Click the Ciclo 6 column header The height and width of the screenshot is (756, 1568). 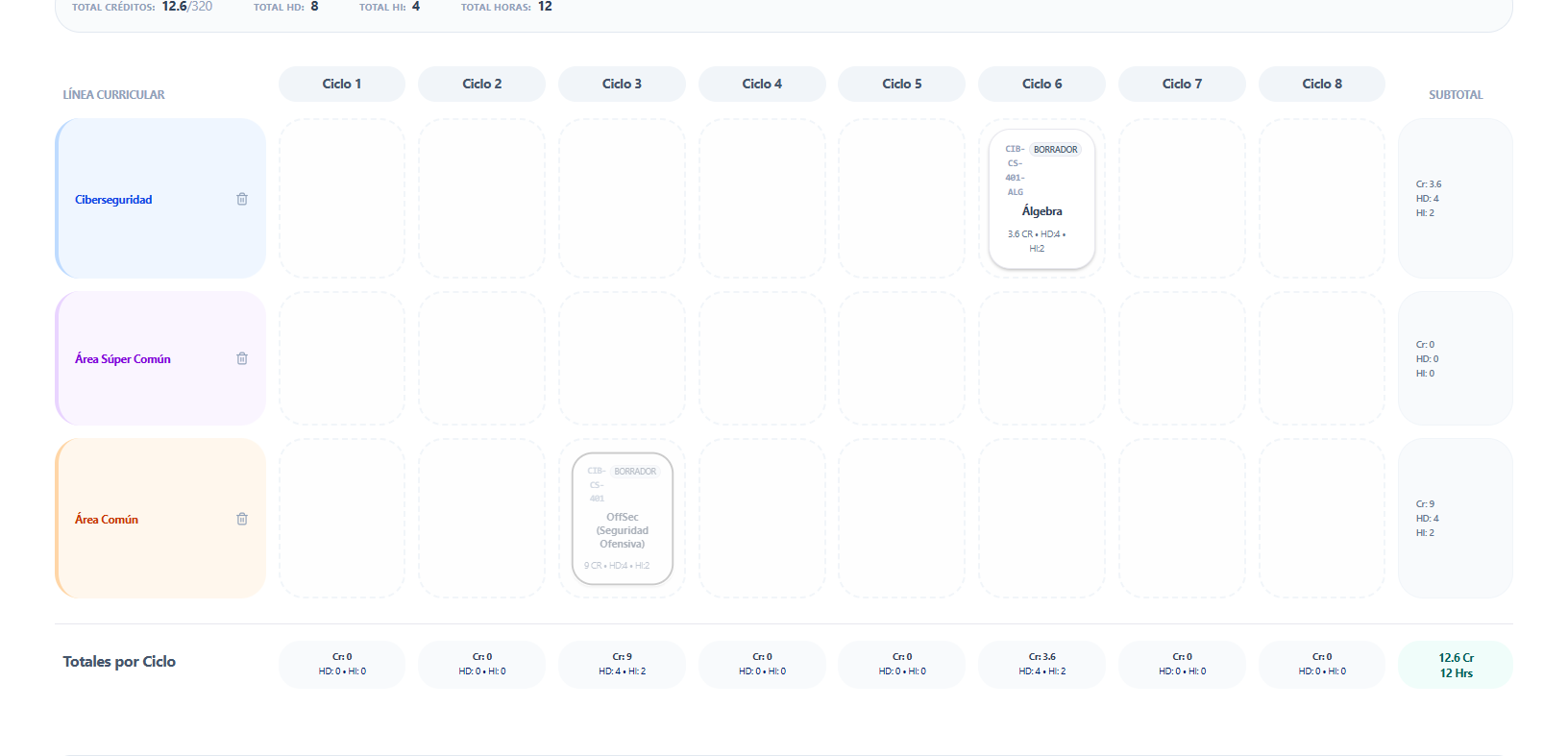(1041, 84)
